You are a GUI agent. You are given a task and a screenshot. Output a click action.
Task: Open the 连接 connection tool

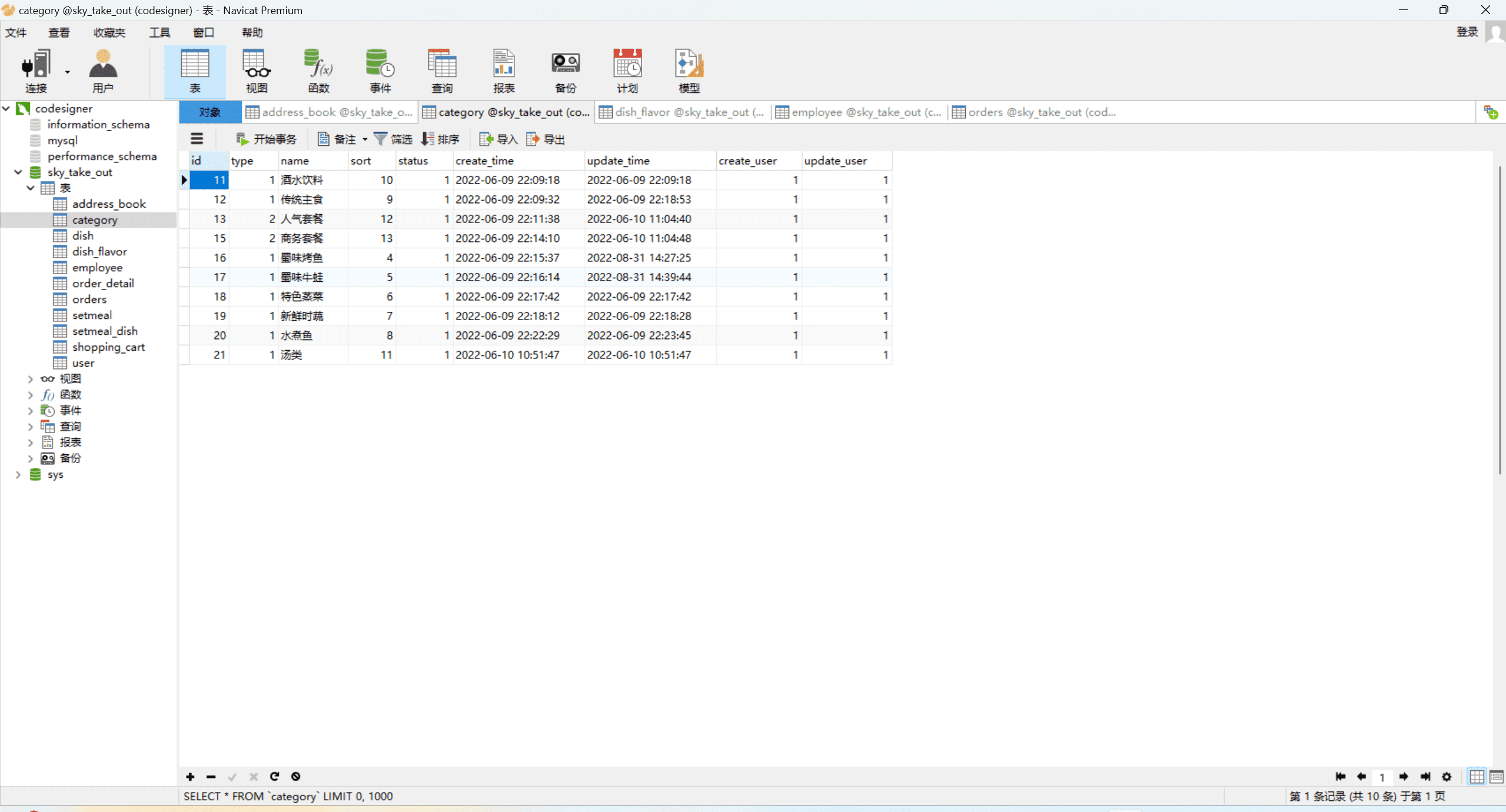[35, 71]
